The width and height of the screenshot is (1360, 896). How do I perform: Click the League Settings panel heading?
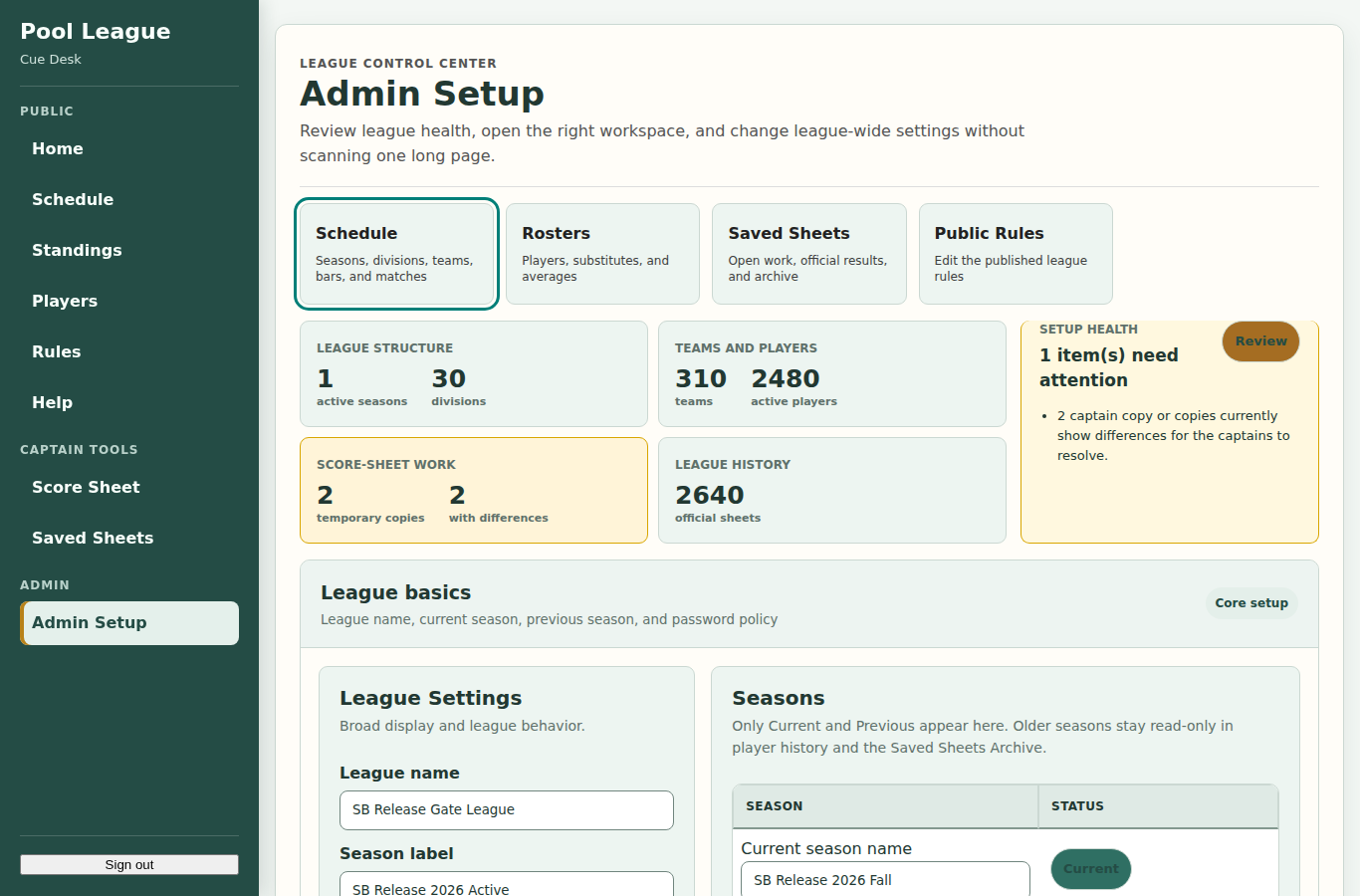430,698
